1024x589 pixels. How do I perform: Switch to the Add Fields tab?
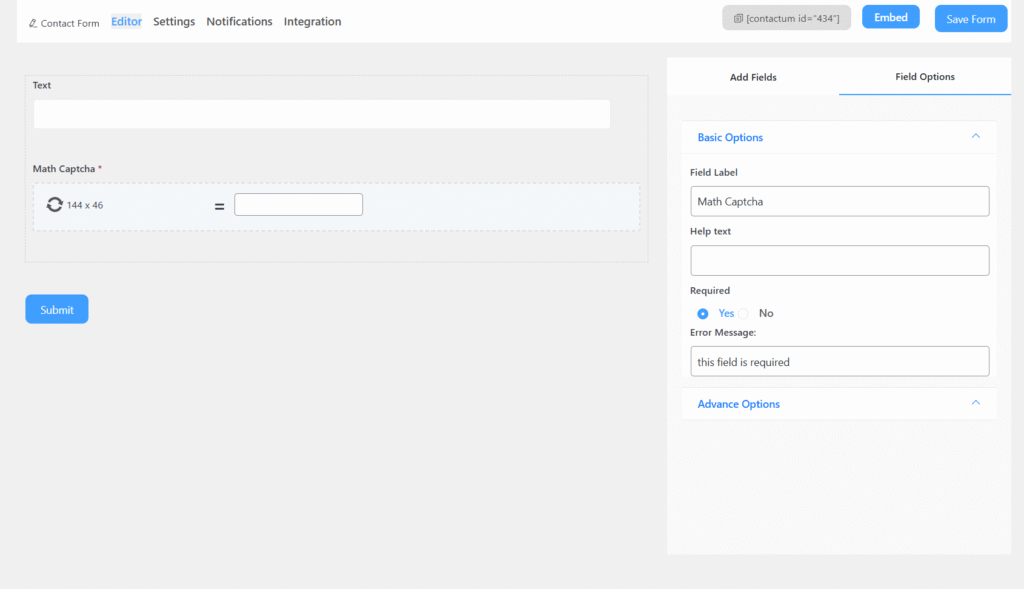[753, 77]
